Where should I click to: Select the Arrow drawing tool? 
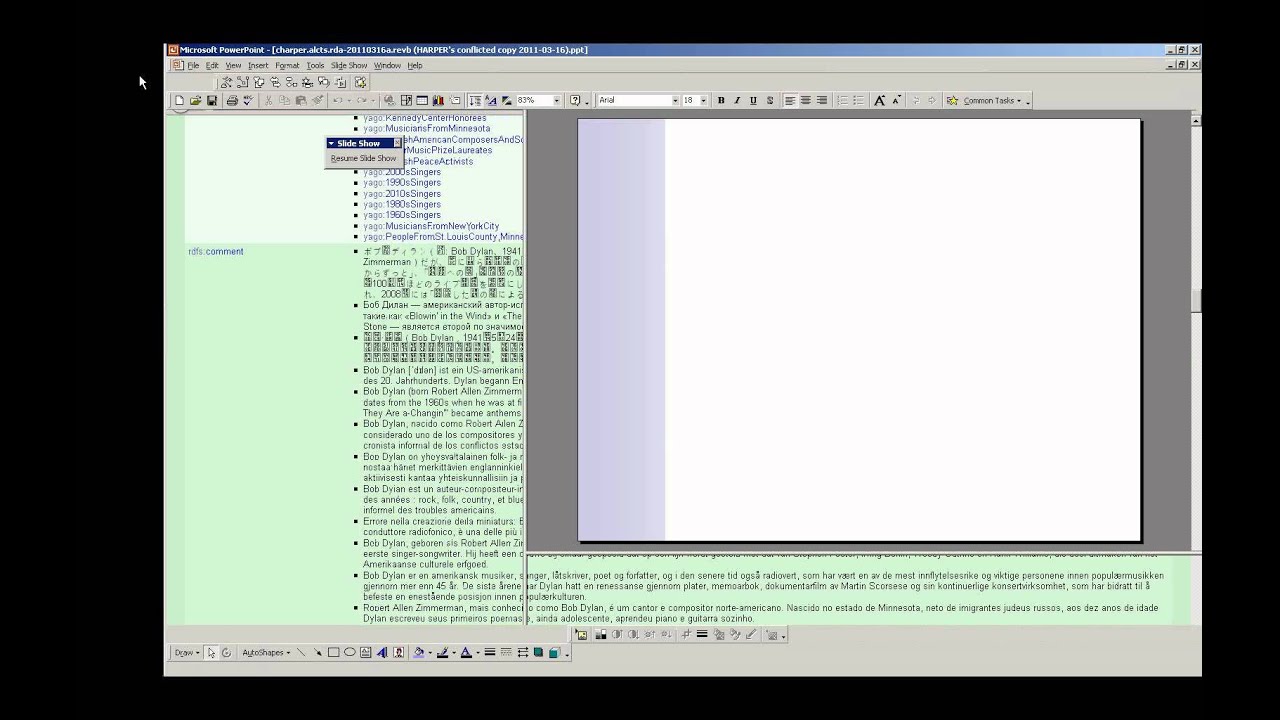pos(317,653)
